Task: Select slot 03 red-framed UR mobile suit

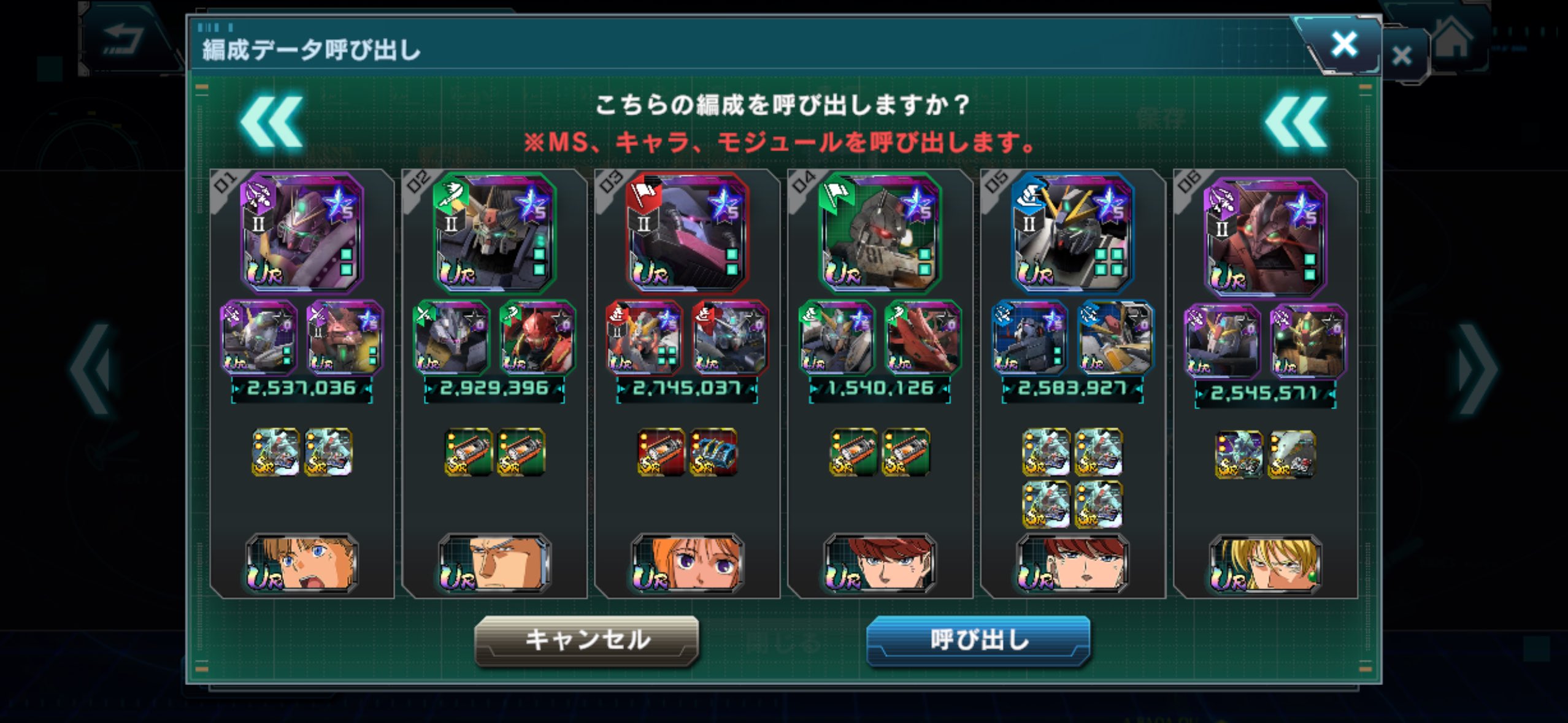Action: 687,232
